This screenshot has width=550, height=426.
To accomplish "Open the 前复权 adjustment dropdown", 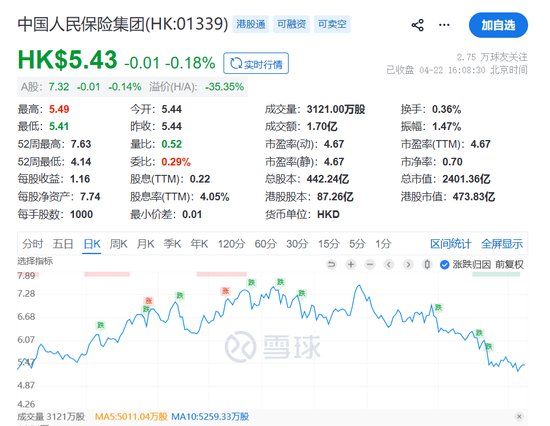I will (x=509, y=265).
